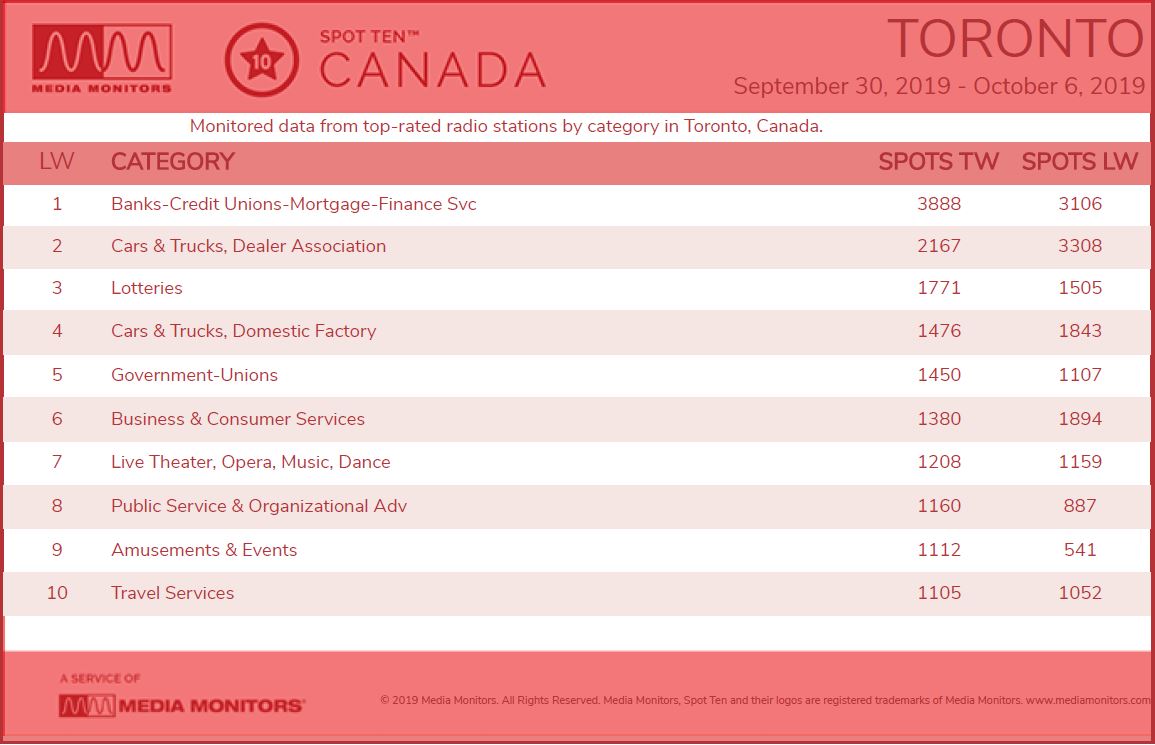The width and height of the screenshot is (1155, 745).
Task: Click the Lotteries category
Action: tap(147, 288)
